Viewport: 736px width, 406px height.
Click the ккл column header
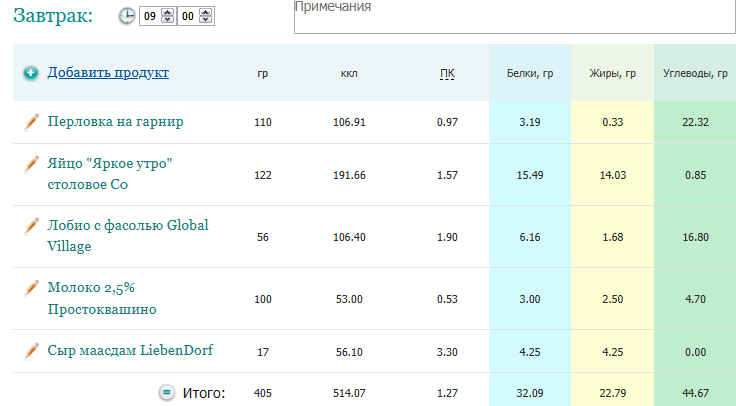coord(349,74)
